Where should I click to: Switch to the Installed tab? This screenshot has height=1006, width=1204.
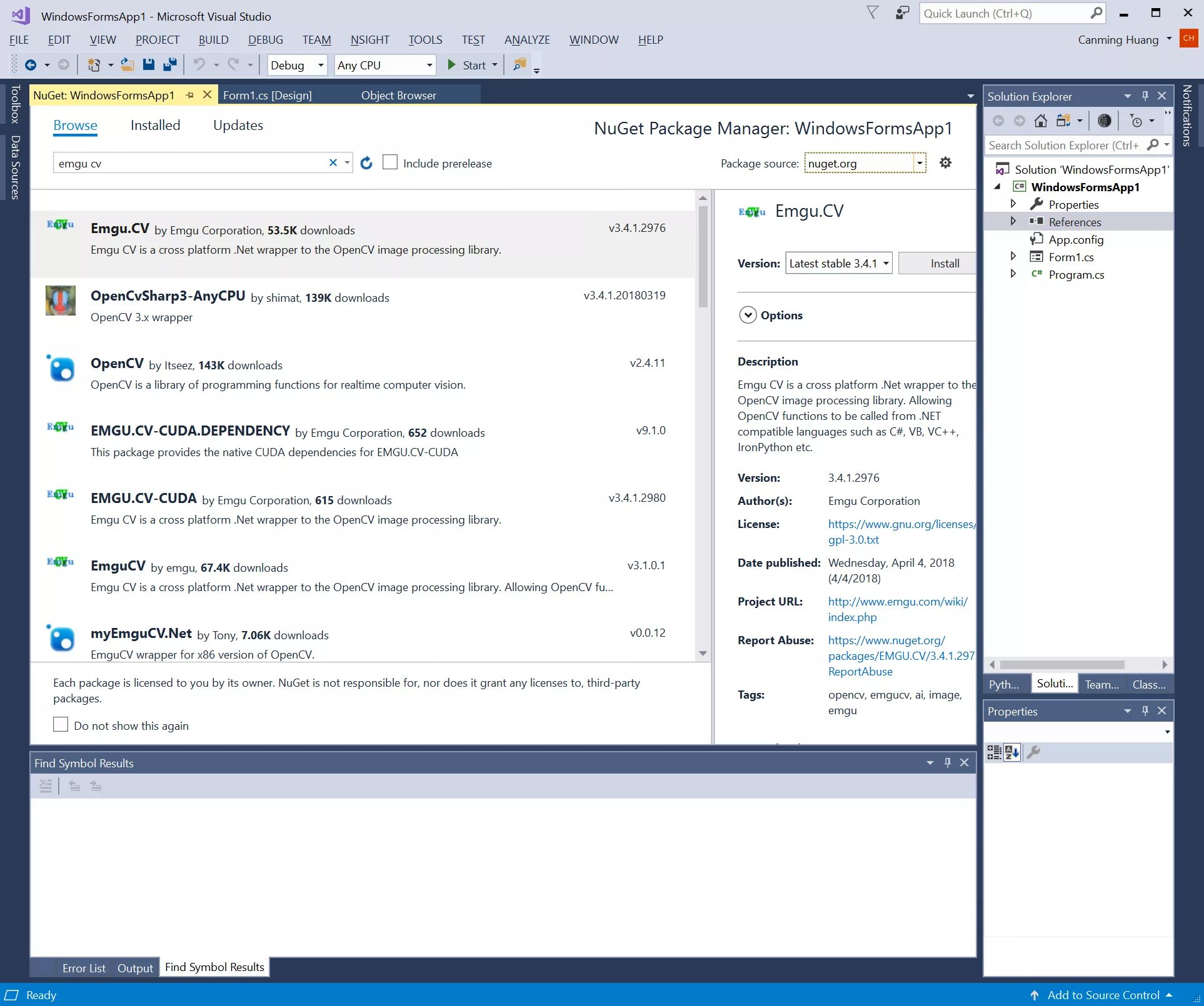pos(155,125)
